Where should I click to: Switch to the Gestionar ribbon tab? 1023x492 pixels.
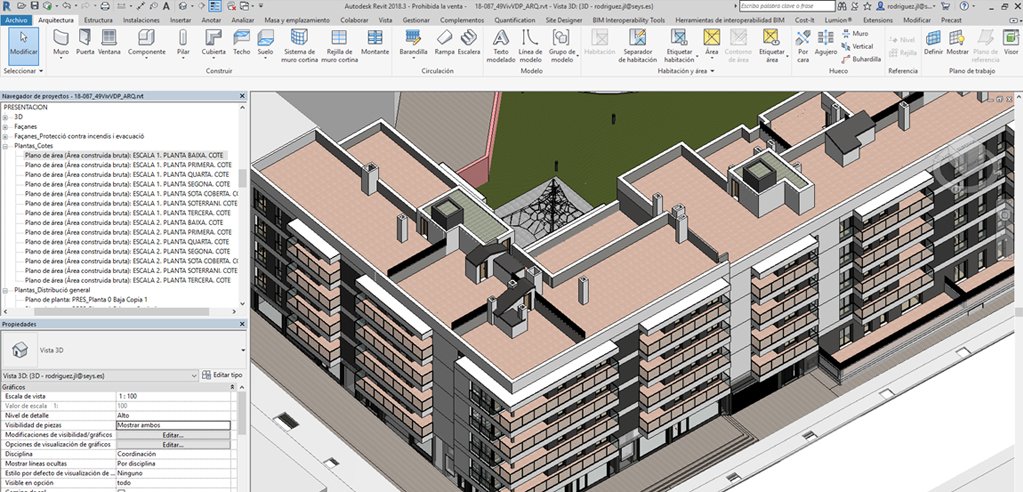tap(416, 20)
